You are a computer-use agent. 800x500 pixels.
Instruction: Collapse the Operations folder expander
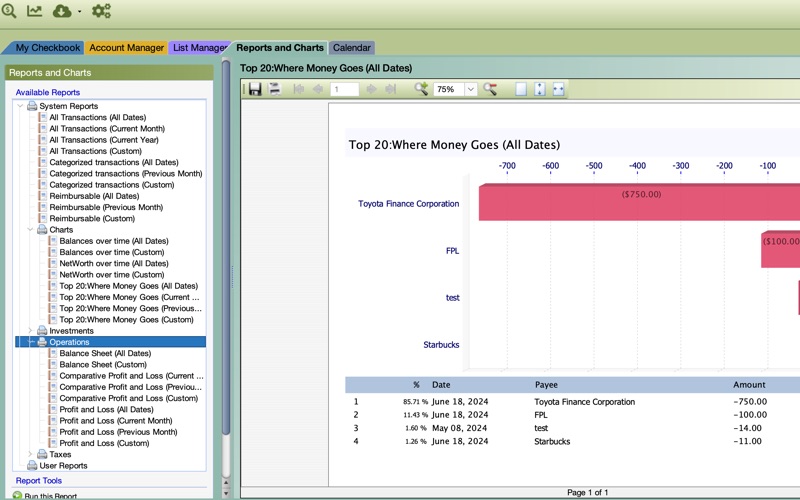coord(30,342)
